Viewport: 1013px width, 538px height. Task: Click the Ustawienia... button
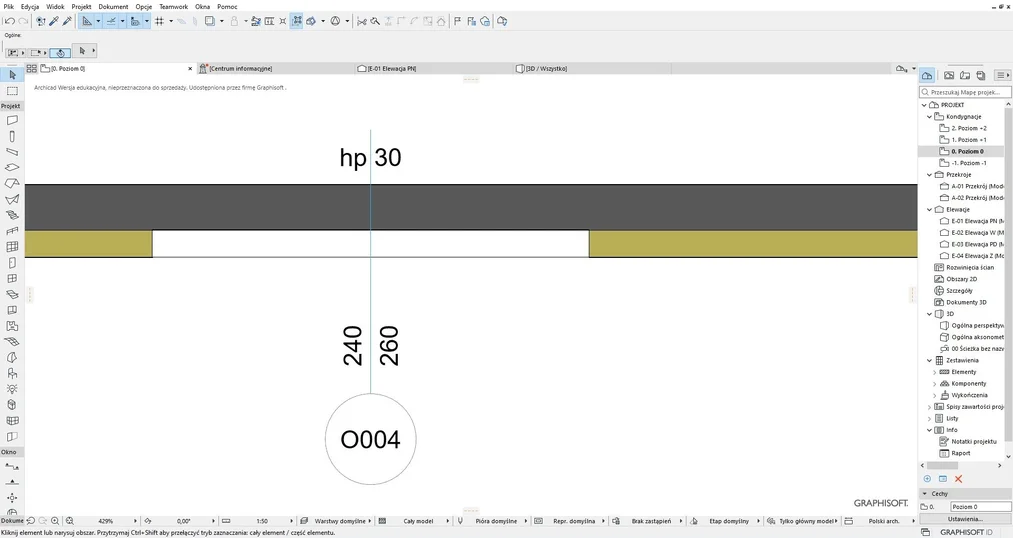(x=965, y=519)
